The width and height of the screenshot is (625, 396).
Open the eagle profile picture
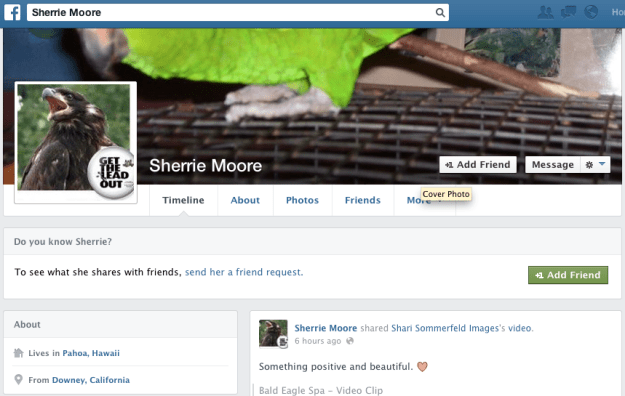(76, 142)
